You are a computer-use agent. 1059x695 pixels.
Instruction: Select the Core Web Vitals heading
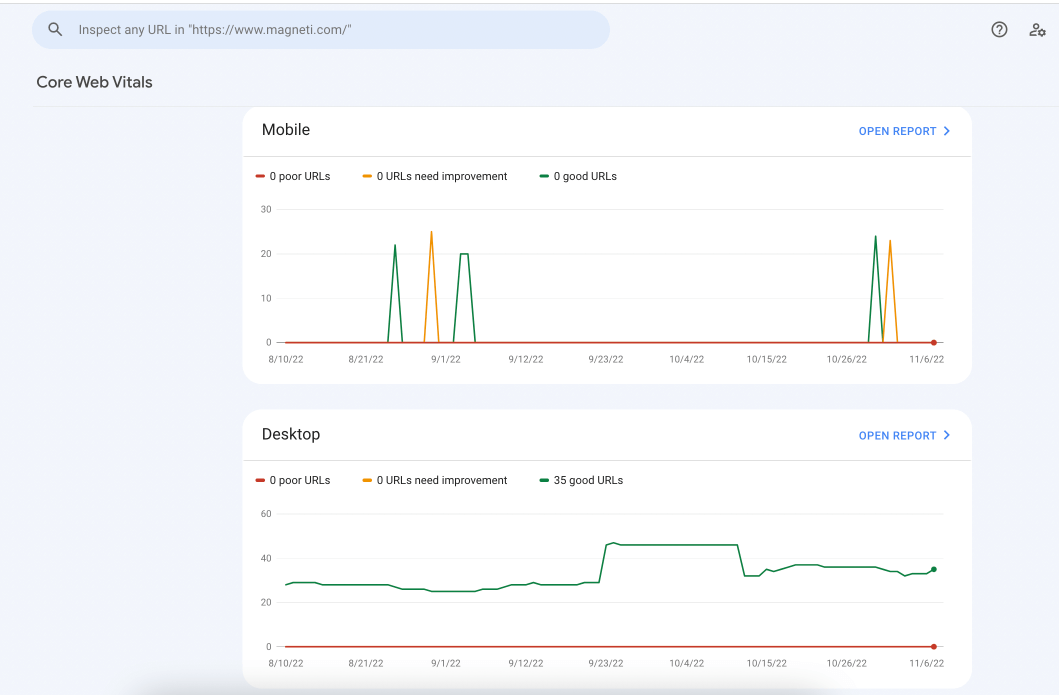95,82
